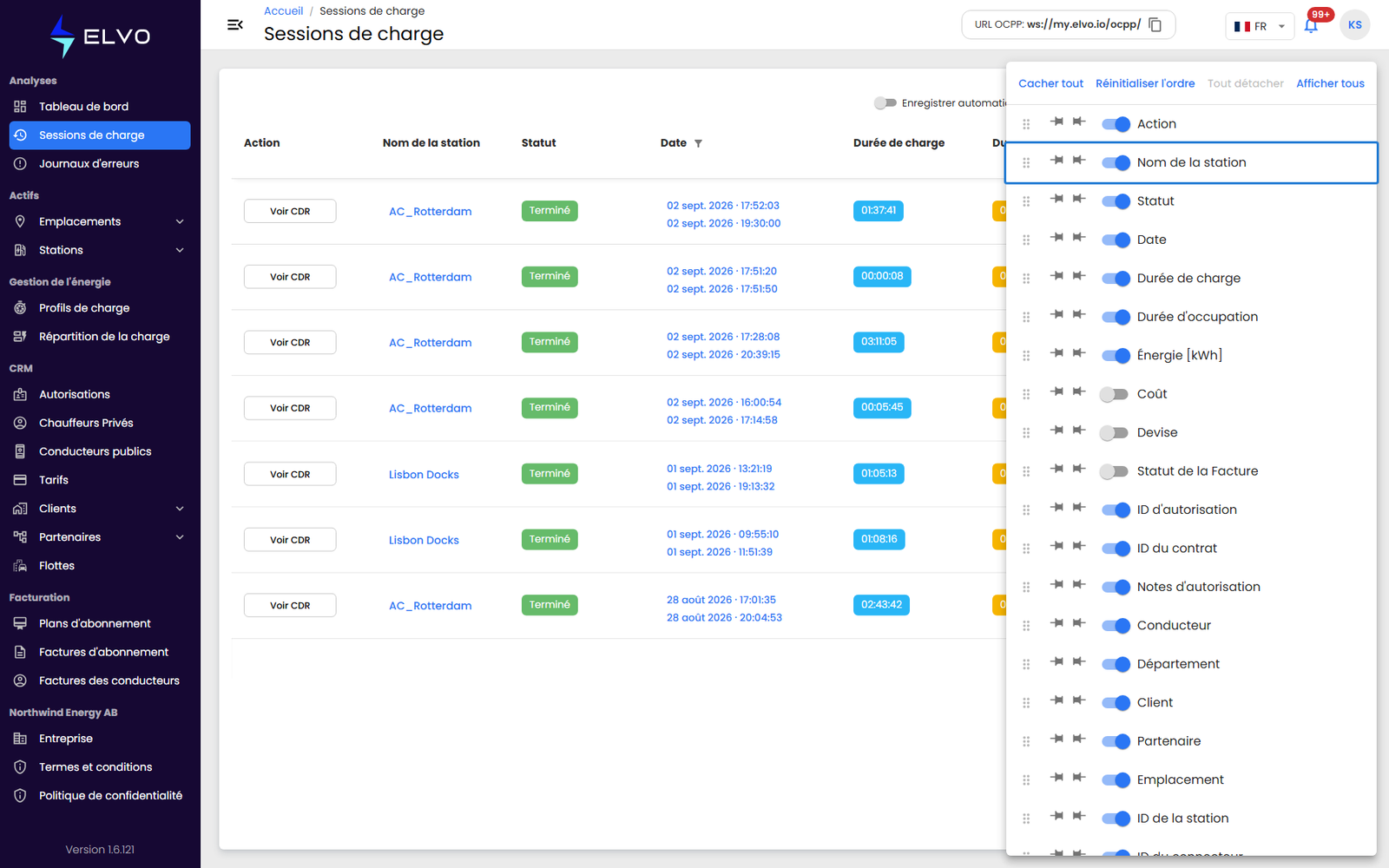Viewport: 1389px width, 868px height.
Task: Sort by the Durée de charge column header
Action: [x=899, y=143]
